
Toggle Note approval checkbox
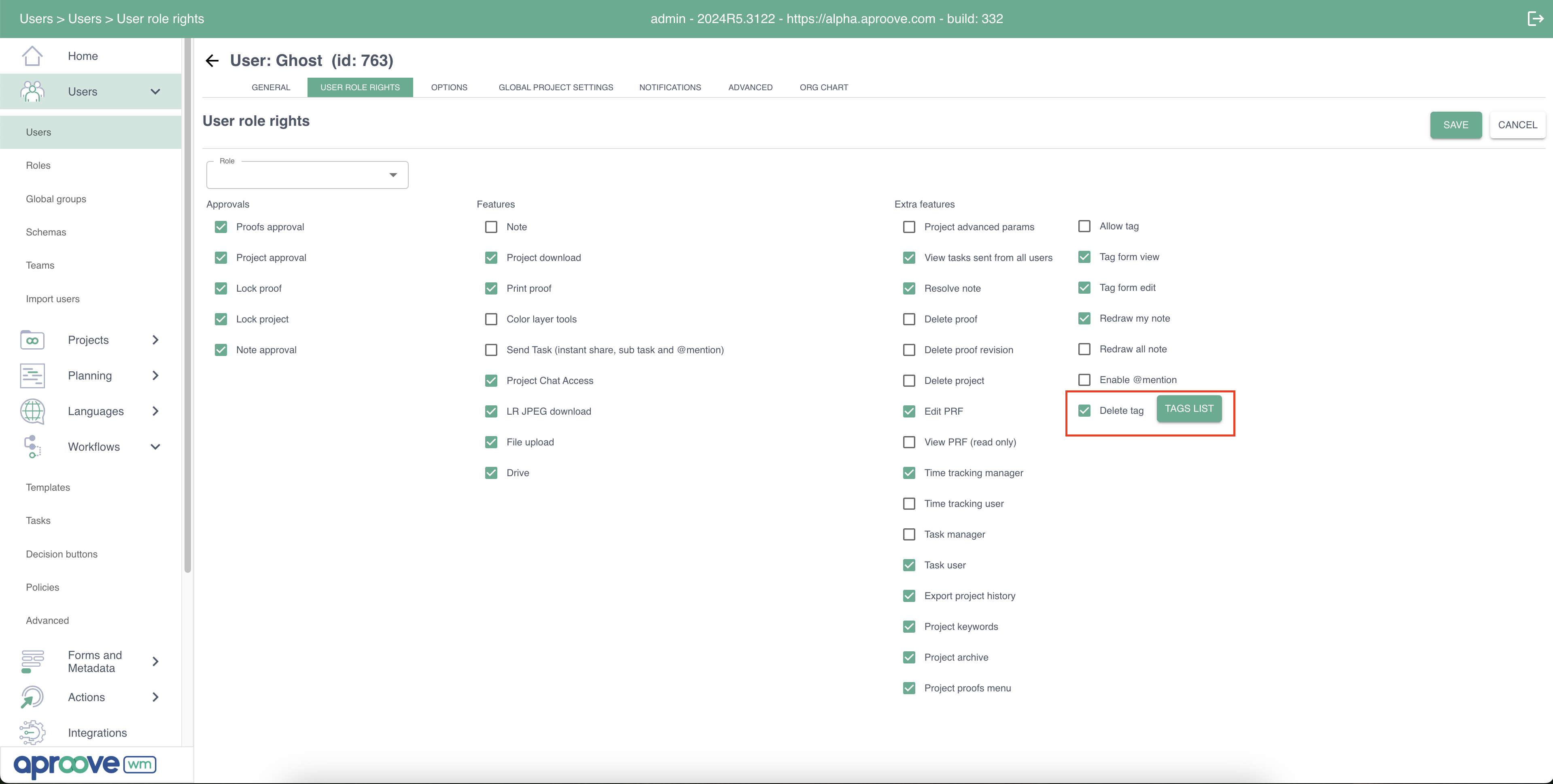pos(221,350)
